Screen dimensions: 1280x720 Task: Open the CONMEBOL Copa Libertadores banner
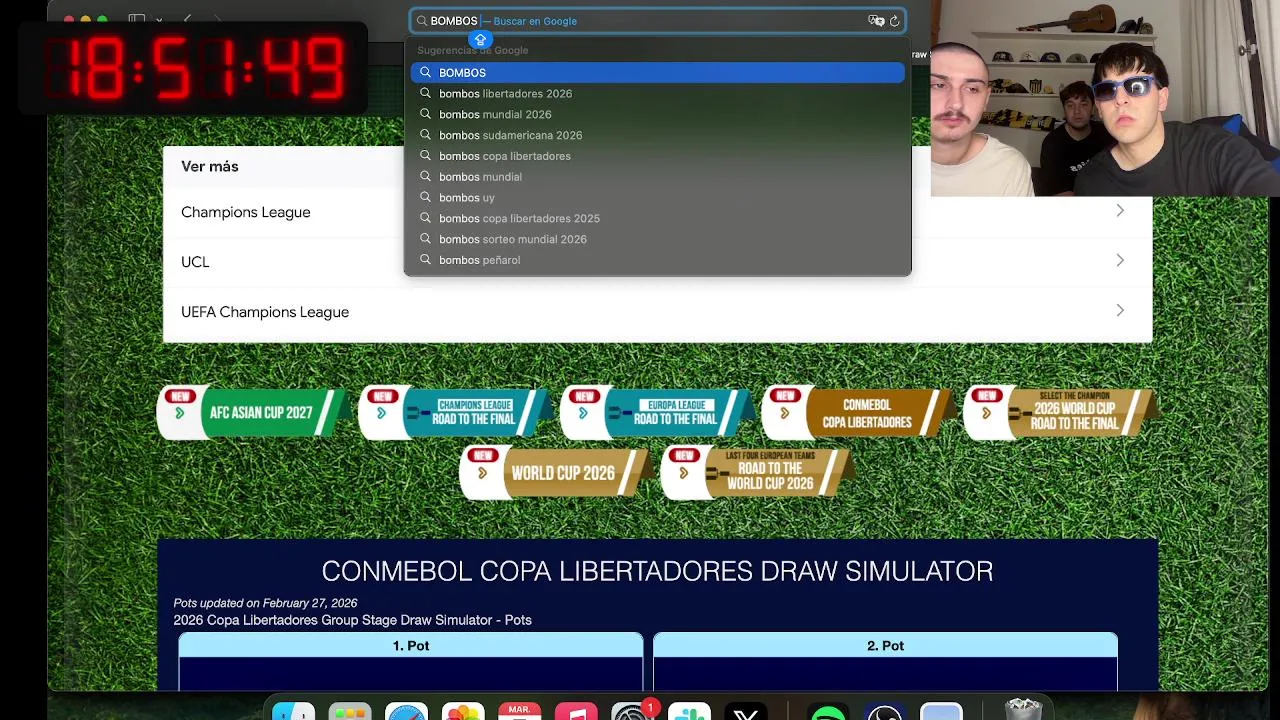[x=858, y=412]
